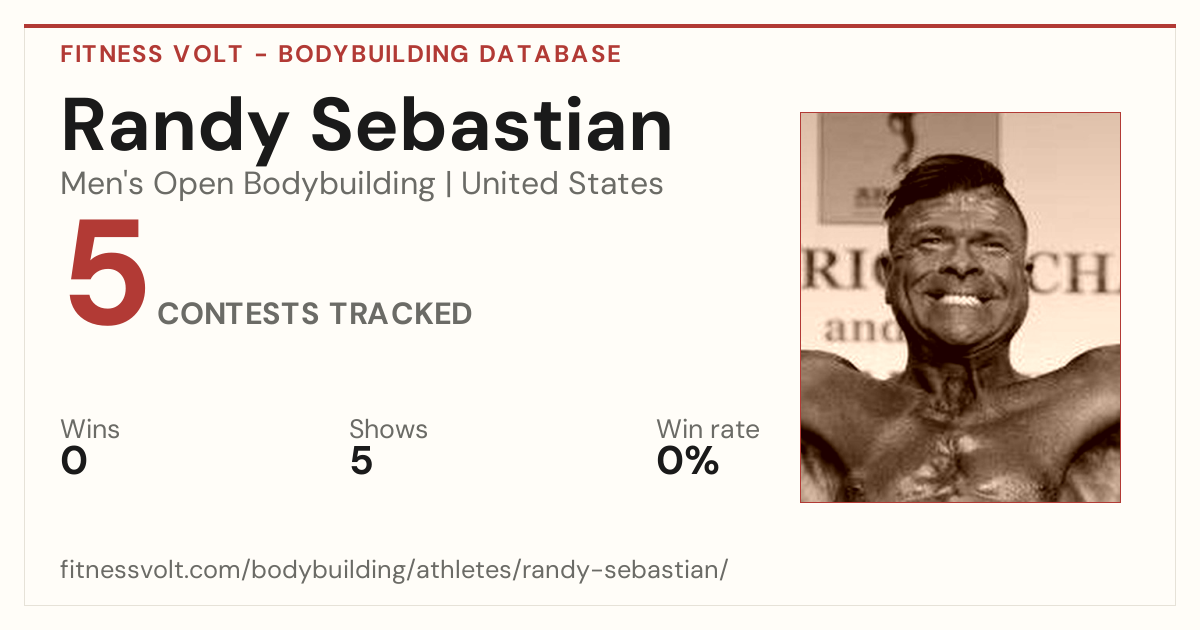Click the Shows value of 5
Screen dimensions: 1200x630
point(361,461)
